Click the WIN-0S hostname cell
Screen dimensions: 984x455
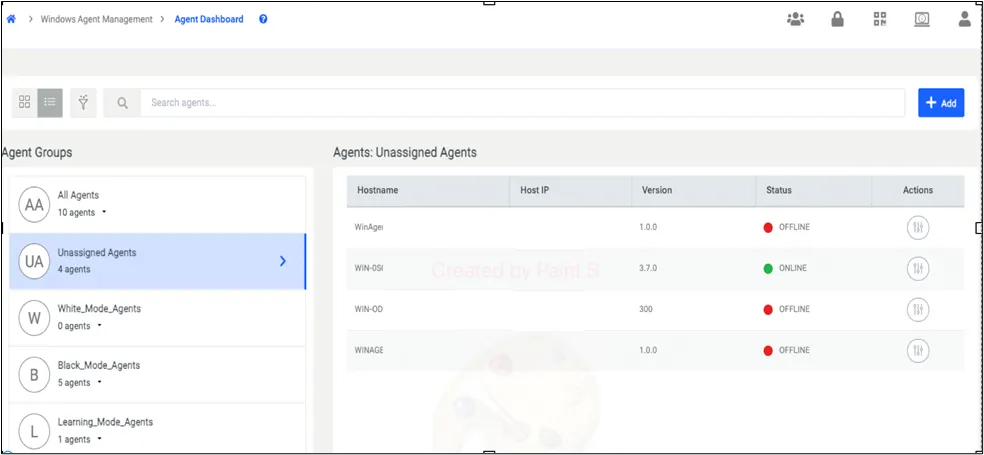pos(368,269)
